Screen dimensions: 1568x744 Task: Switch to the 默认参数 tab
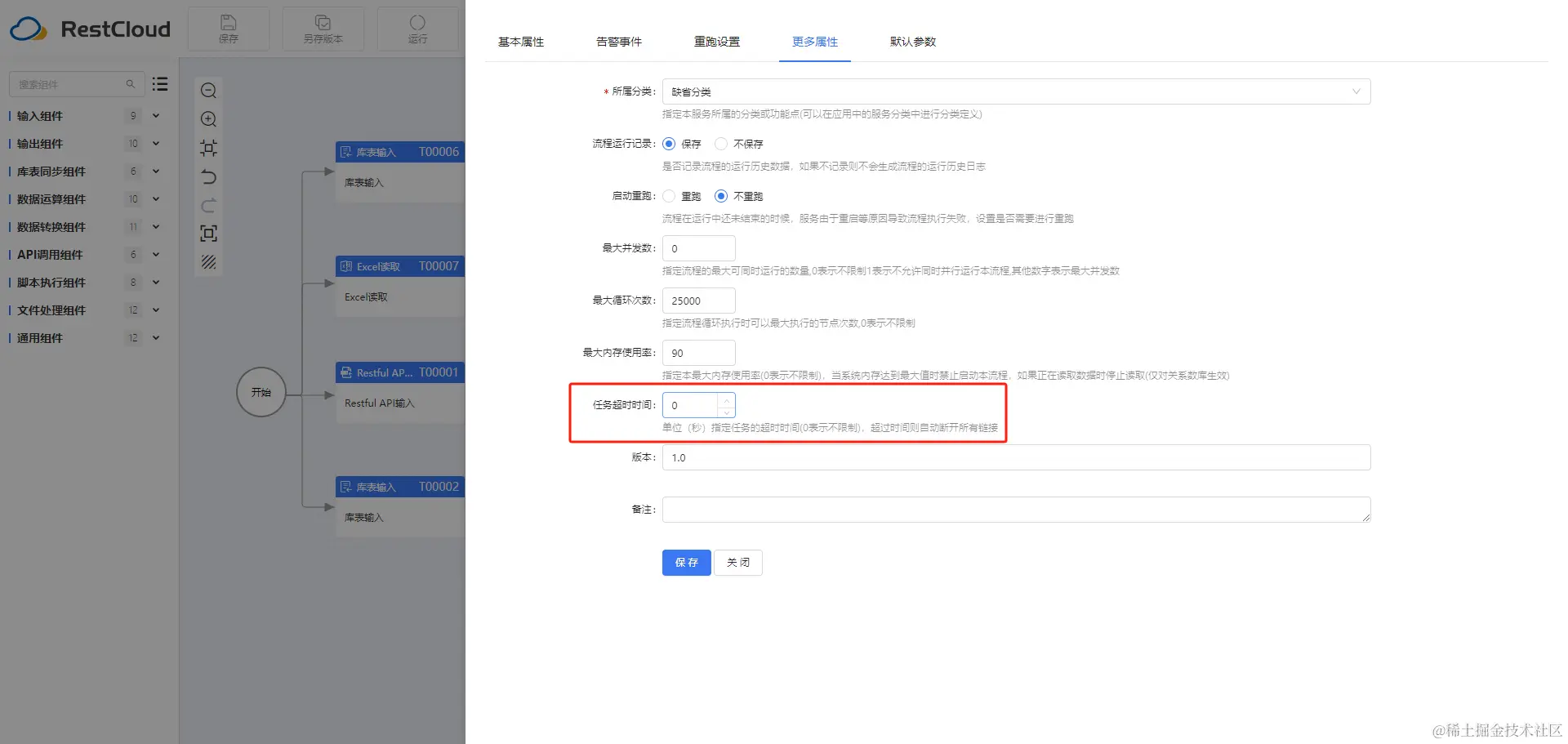coord(913,42)
